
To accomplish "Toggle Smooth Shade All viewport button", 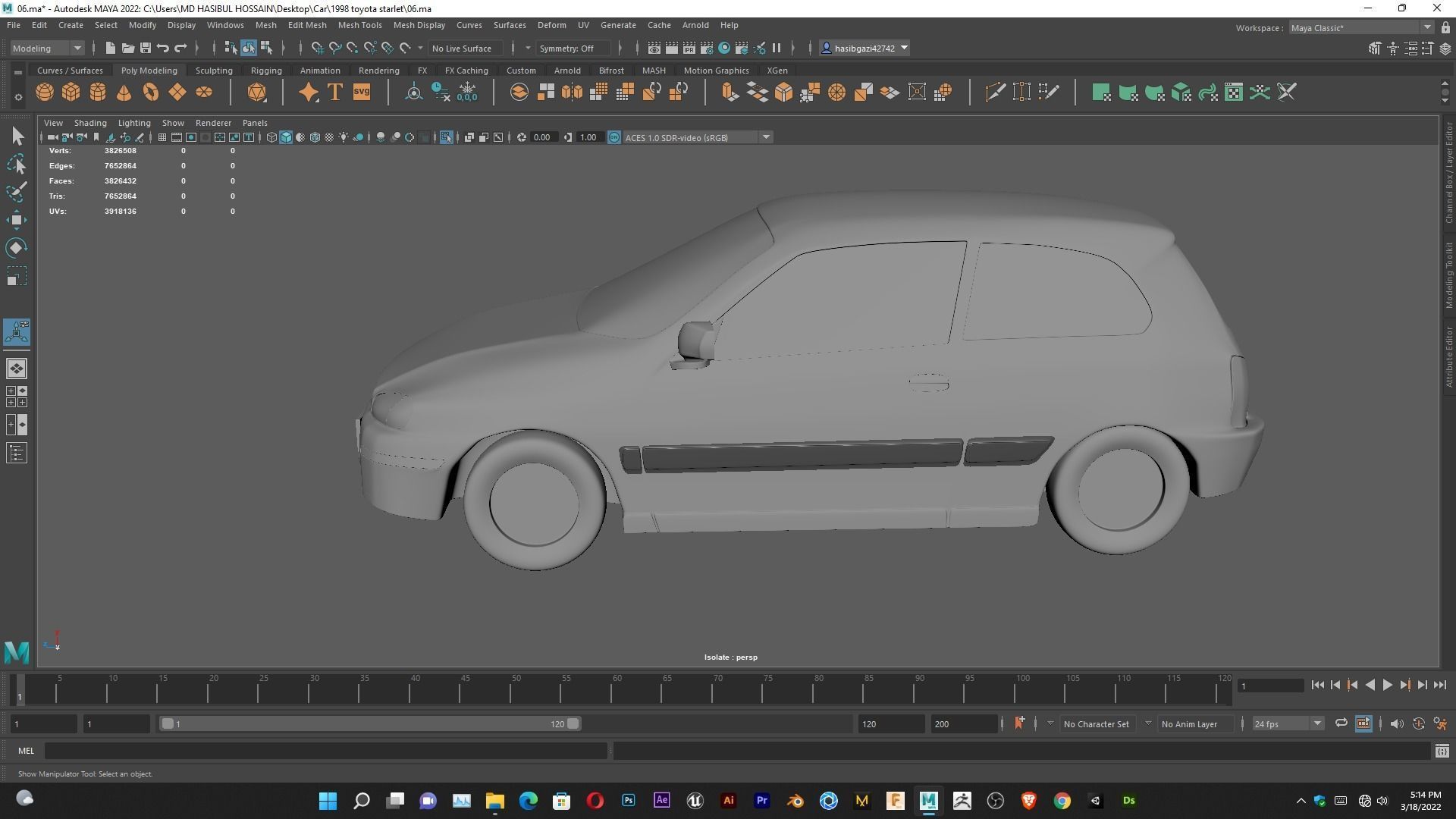I will (x=286, y=137).
